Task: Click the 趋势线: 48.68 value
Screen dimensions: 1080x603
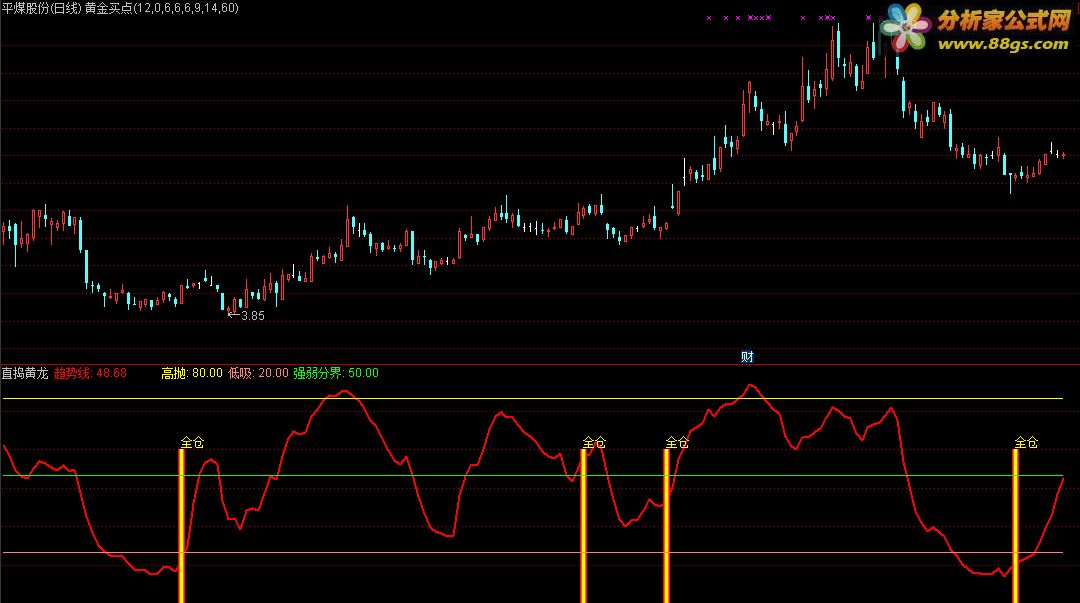Action: [x=90, y=373]
